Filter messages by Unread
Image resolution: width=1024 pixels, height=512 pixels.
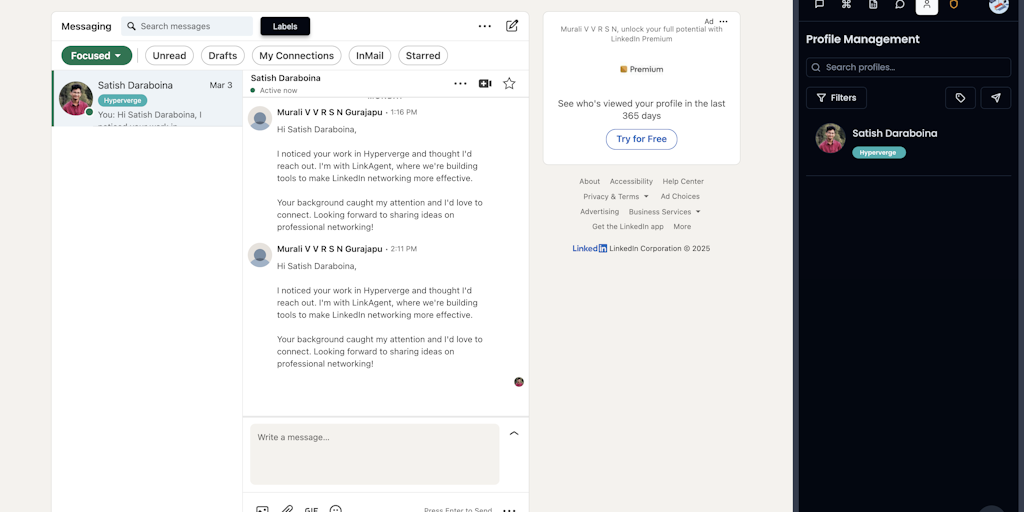click(x=169, y=56)
